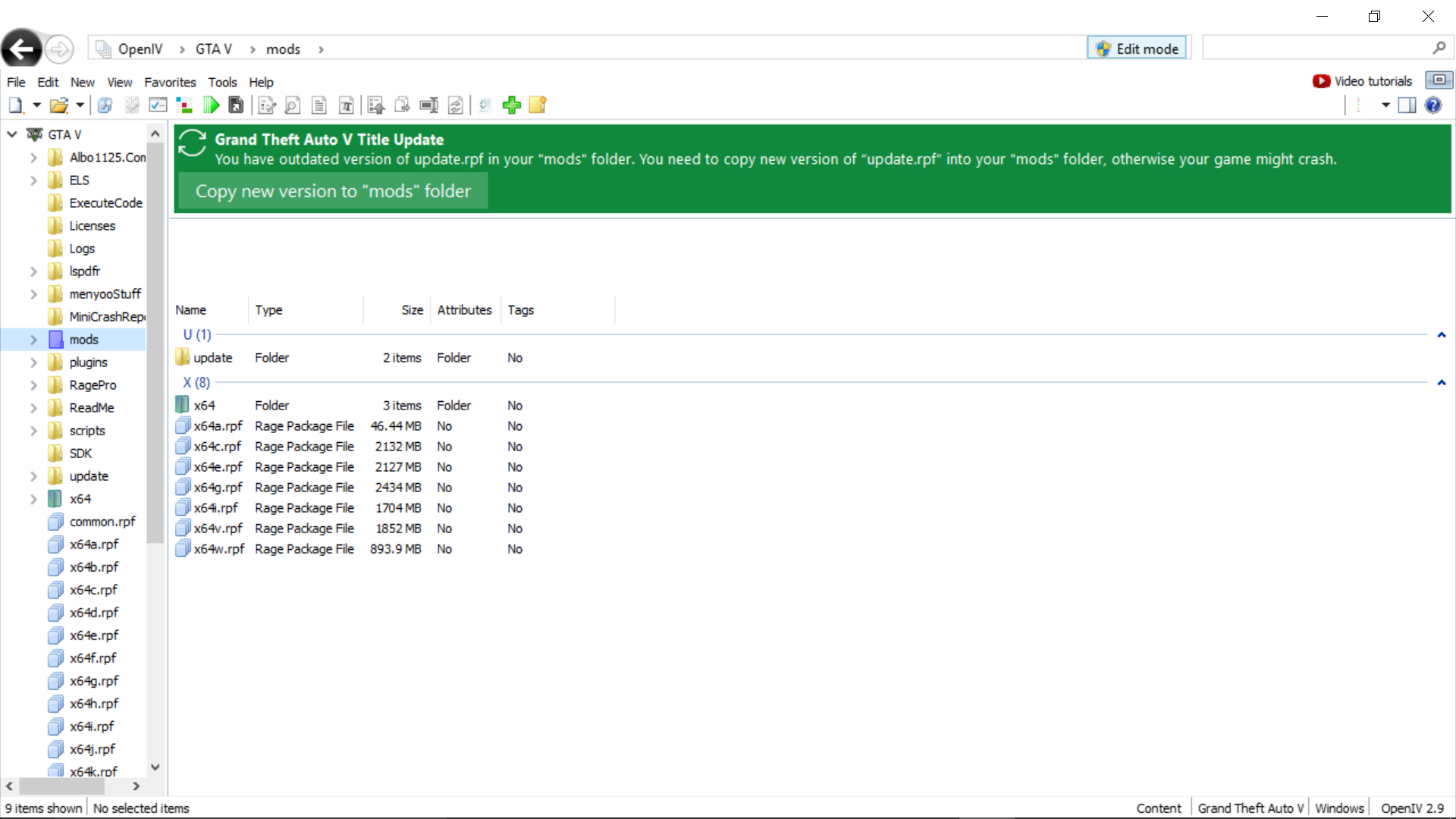Click the new folder toolbar icon

click(x=538, y=105)
